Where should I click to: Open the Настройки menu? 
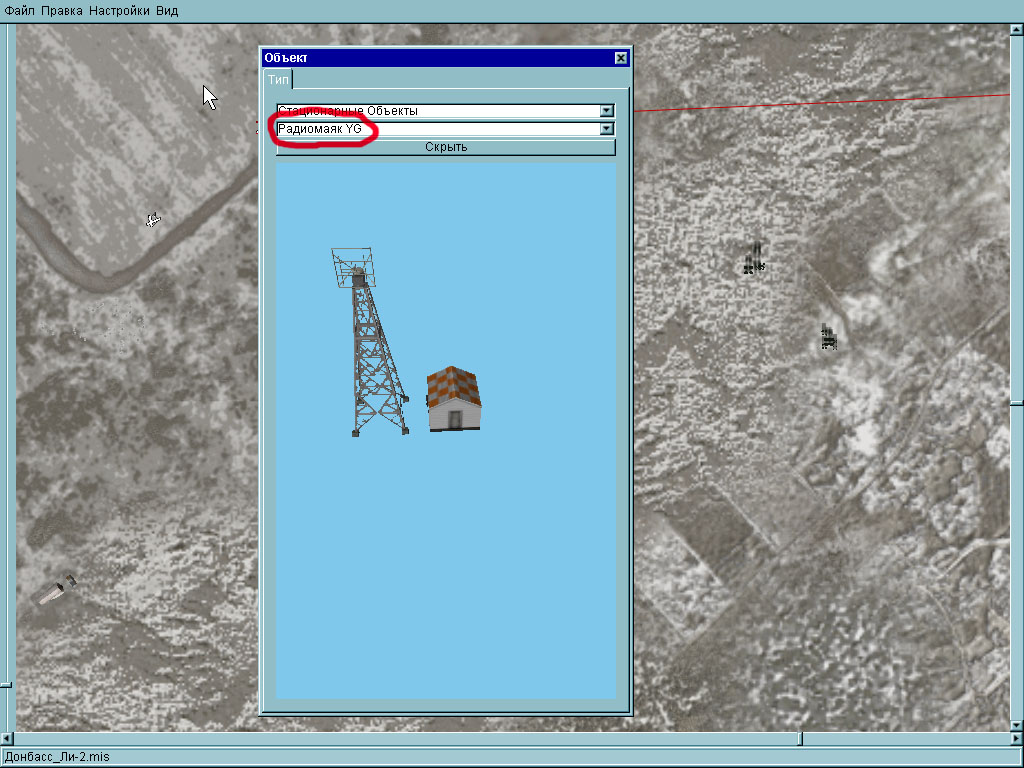pos(120,11)
